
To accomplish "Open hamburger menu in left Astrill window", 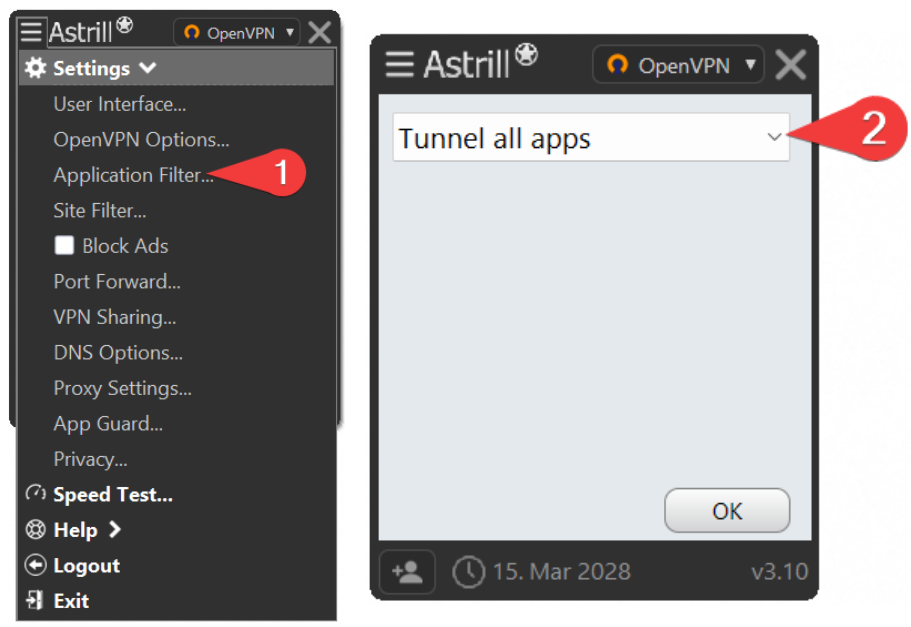I will (x=31, y=31).
